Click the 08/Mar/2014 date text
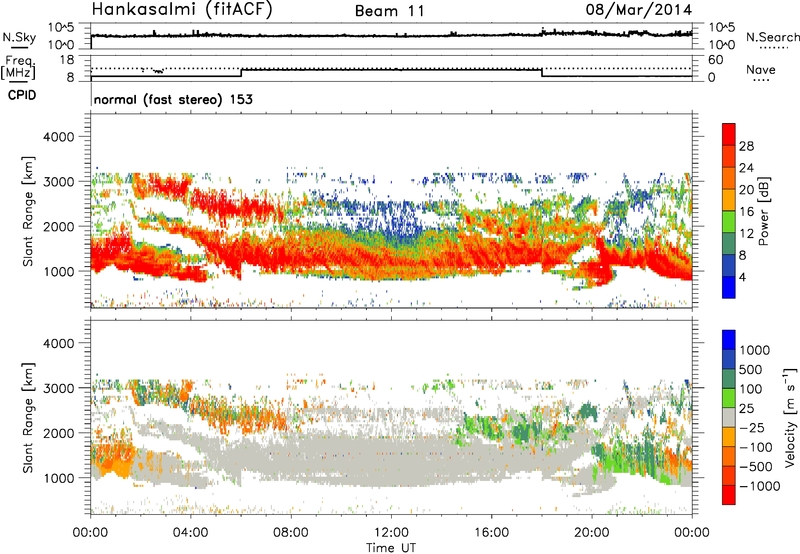Screen dimensions: 800x554 (x=639, y=10)
